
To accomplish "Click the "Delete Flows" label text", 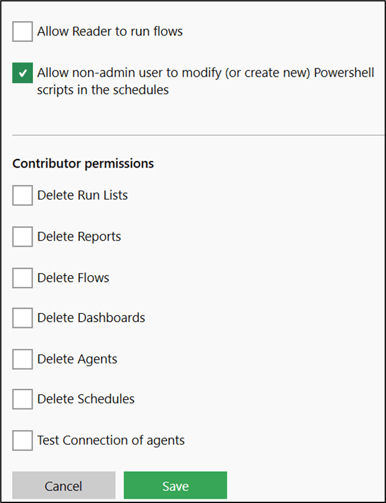I will pyautogui.click(x=73, y=278).
